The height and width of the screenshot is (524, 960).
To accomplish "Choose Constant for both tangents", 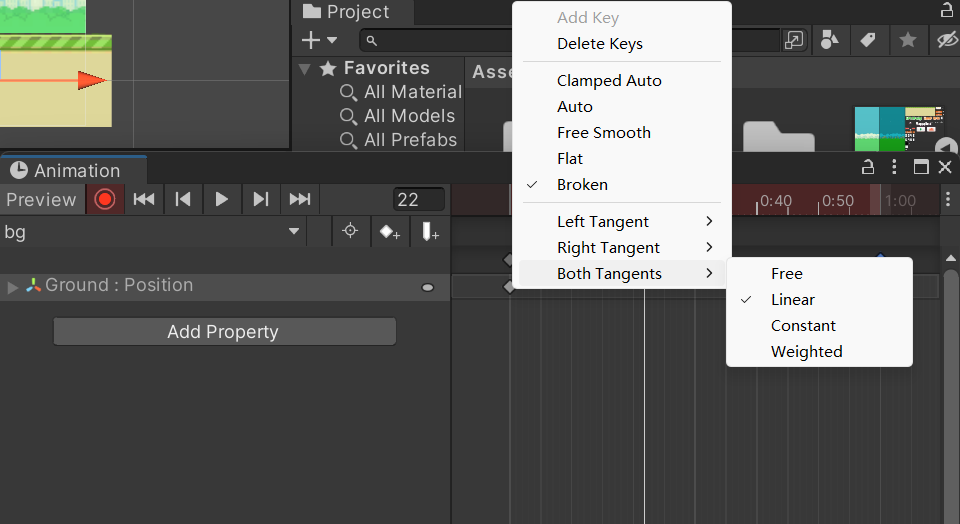I will point(803,326).
